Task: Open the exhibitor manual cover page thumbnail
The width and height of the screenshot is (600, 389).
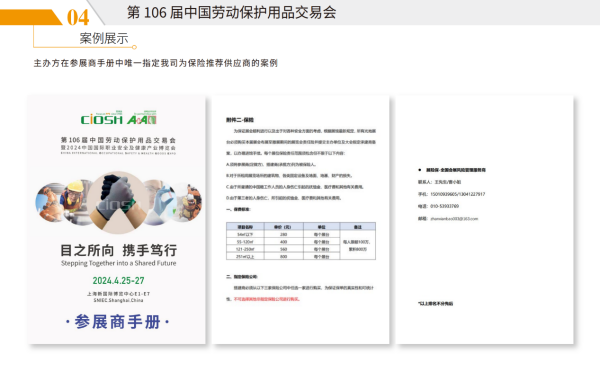Action: pos(116,220)
